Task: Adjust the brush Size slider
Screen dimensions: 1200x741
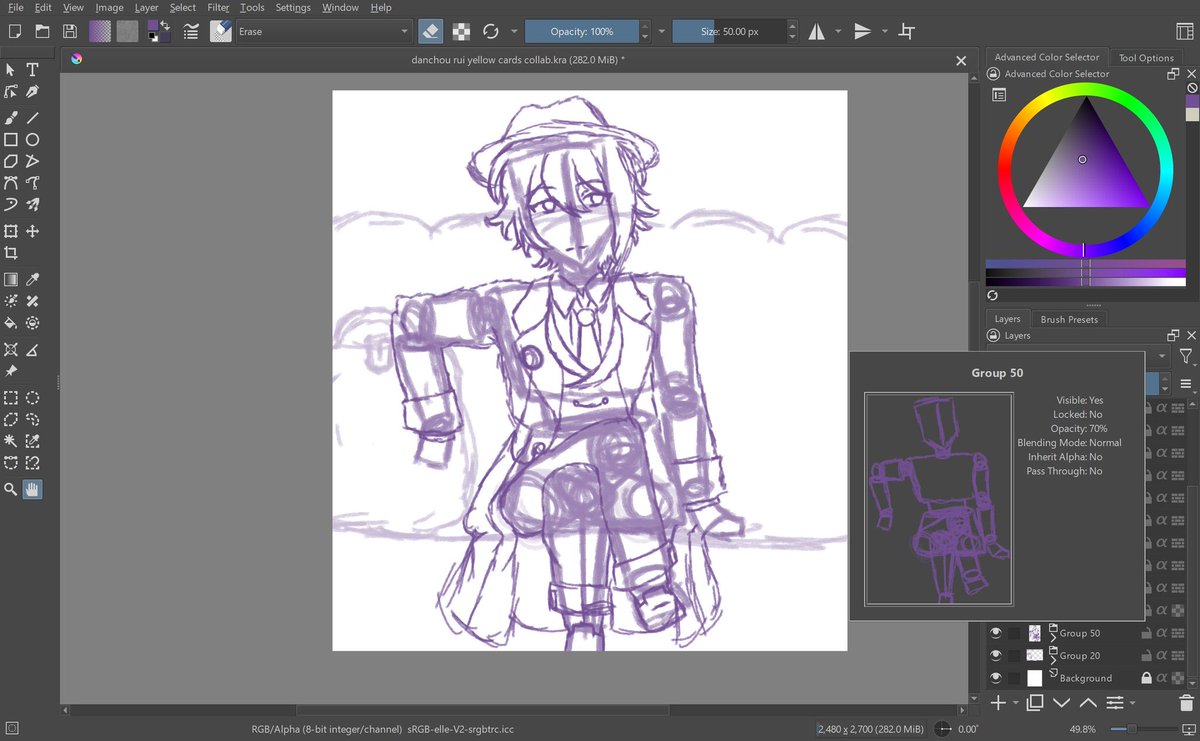Action: pos(729,32)
